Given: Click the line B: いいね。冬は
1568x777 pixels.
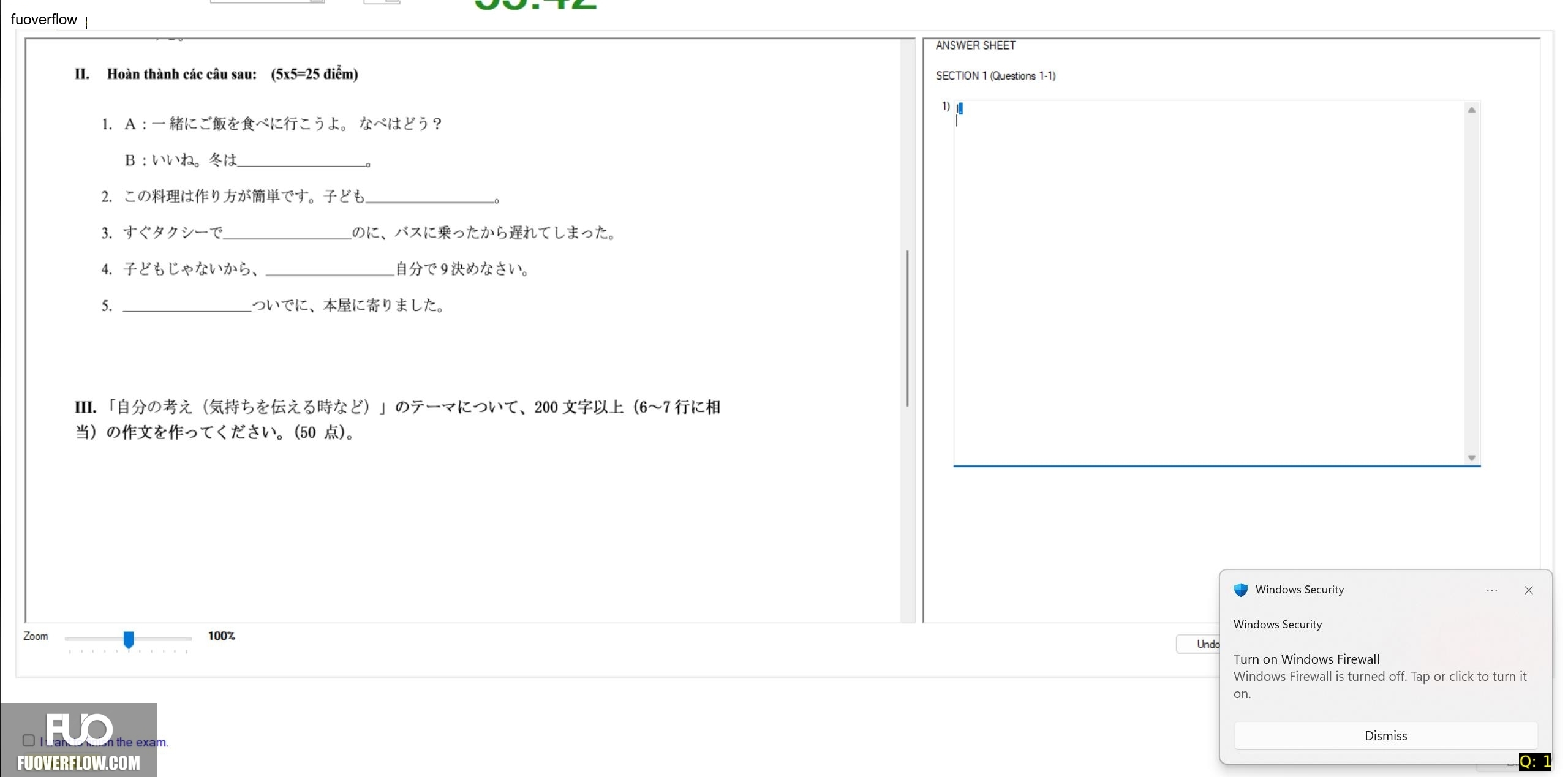Looking at the screenshot, I should 247,160.
